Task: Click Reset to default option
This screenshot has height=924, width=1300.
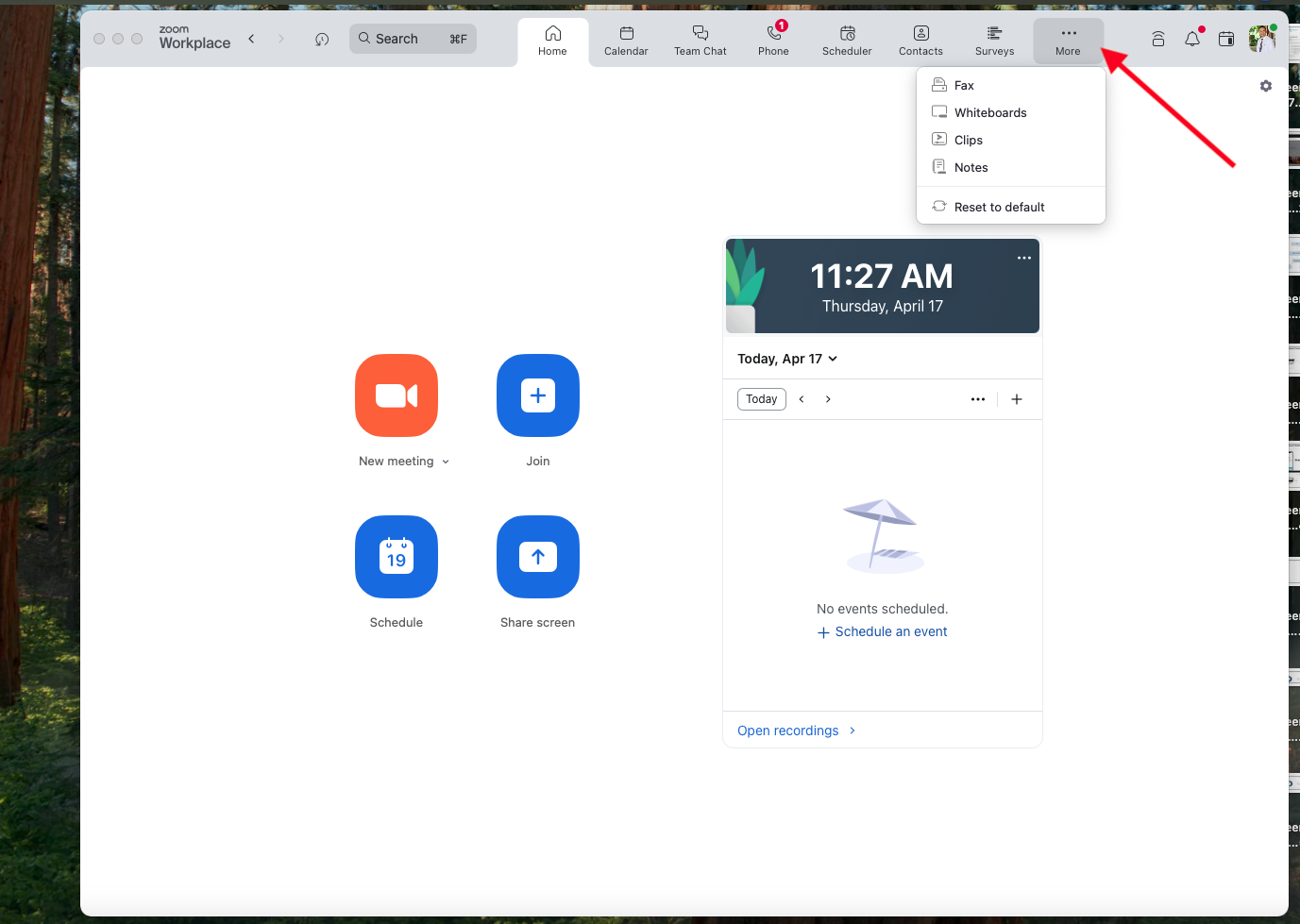Action: 1010,207
